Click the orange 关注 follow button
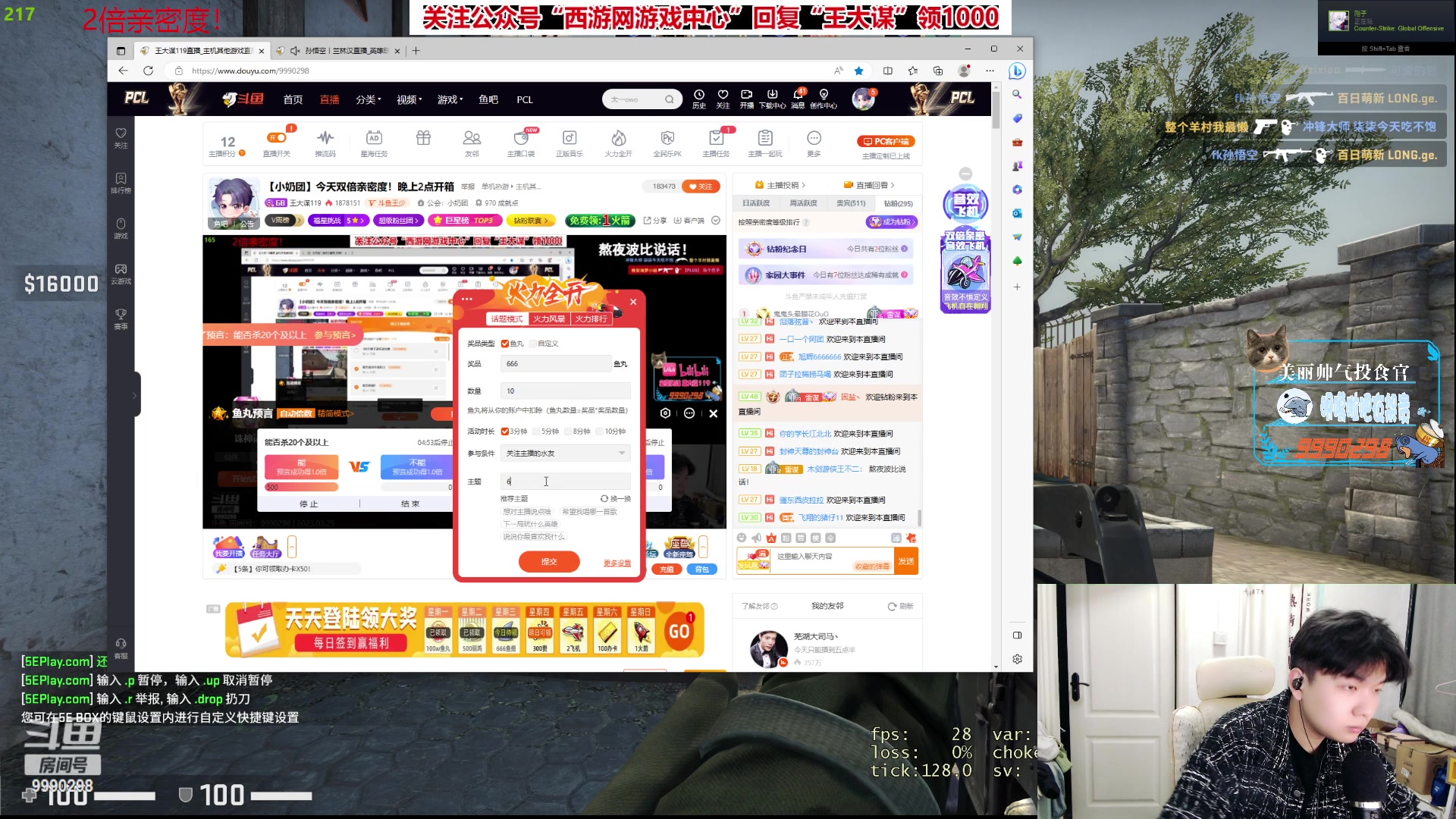1456x819 pixels. [x=701, y=187]
